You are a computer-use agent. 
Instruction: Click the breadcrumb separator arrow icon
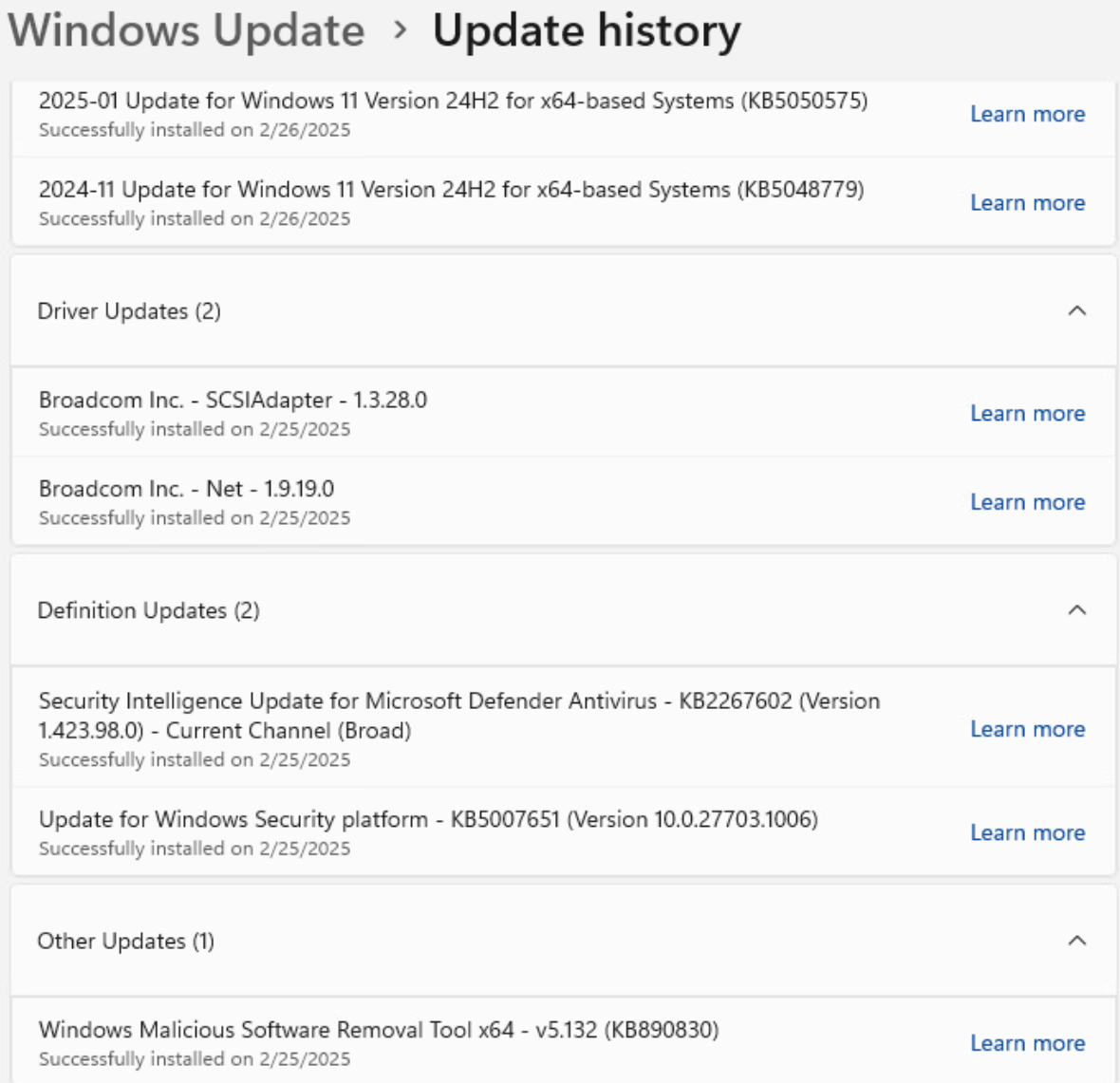400,30
